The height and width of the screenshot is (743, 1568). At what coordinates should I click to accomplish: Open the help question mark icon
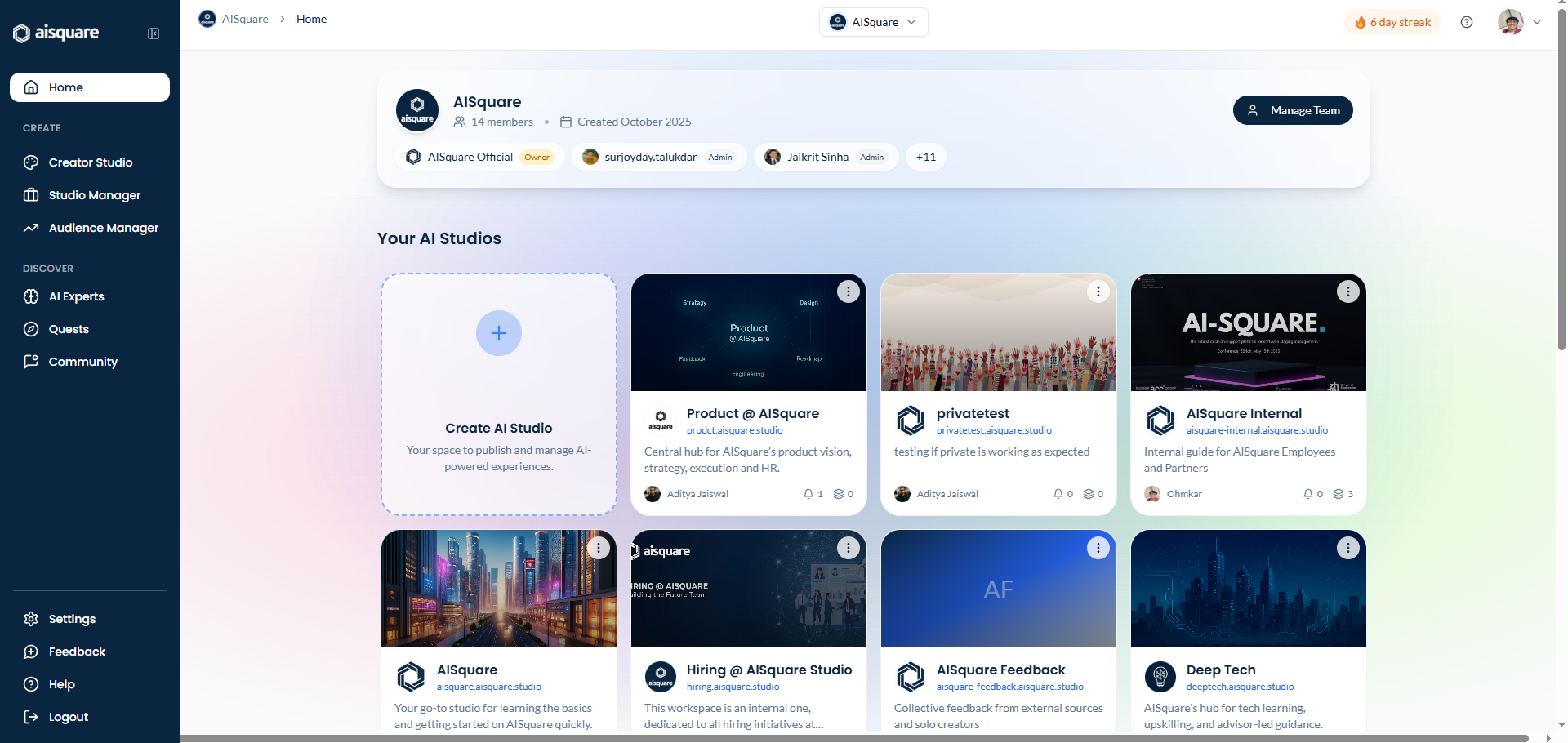pyautogui.click(x=1467, y=22)
